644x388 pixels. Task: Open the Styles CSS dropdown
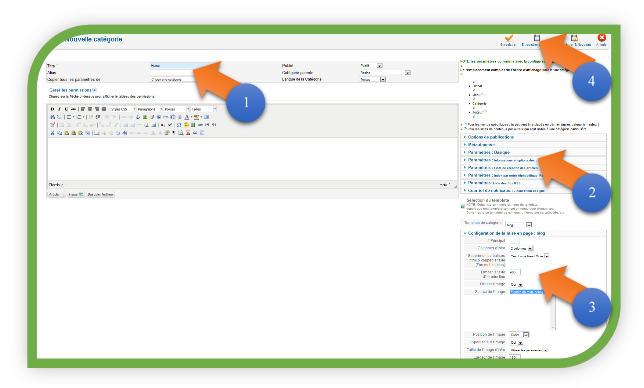[x=122, y=109]
